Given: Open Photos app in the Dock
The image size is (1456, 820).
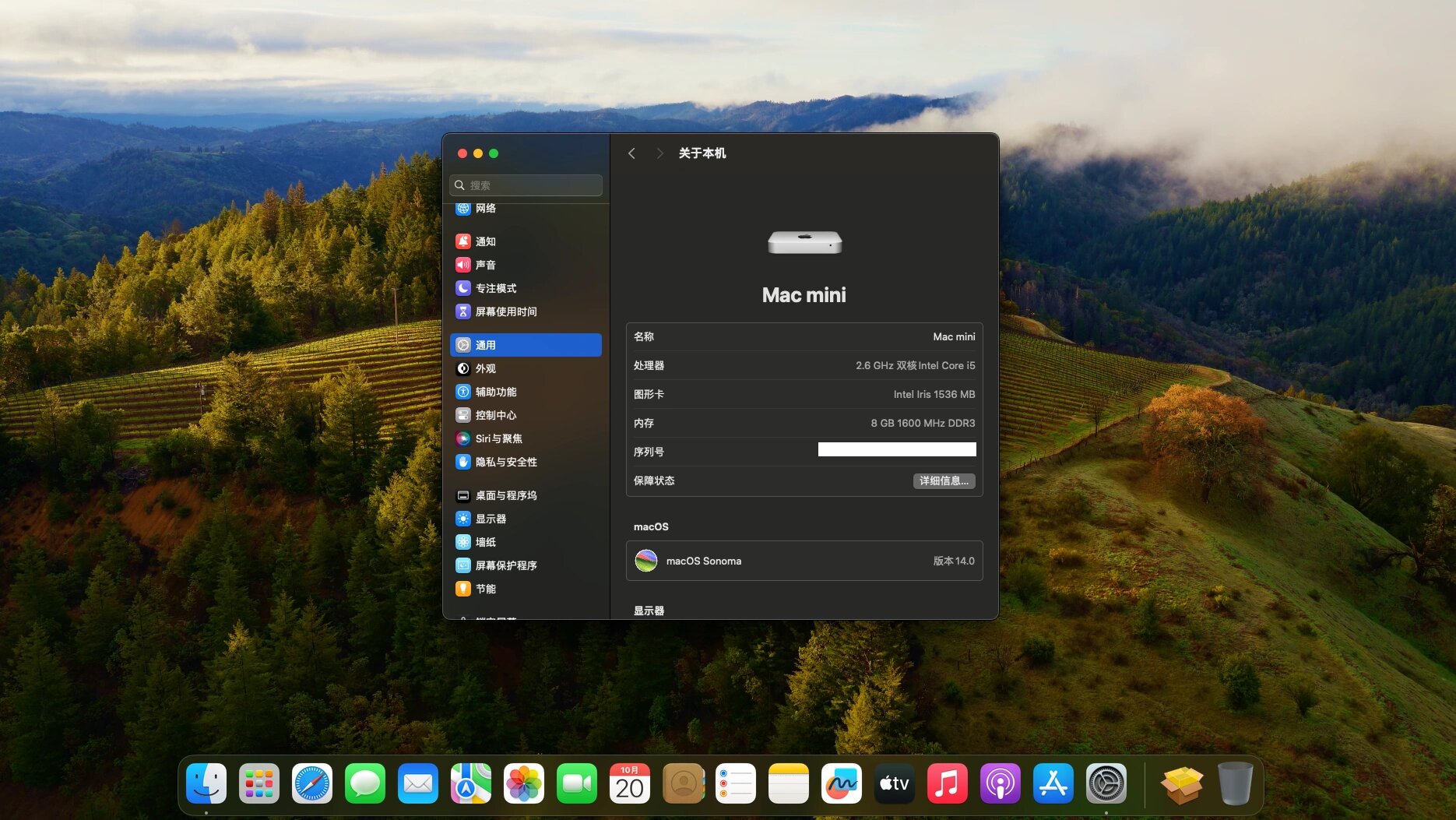Looking at the screenshot, I should (x=524, y=783).
